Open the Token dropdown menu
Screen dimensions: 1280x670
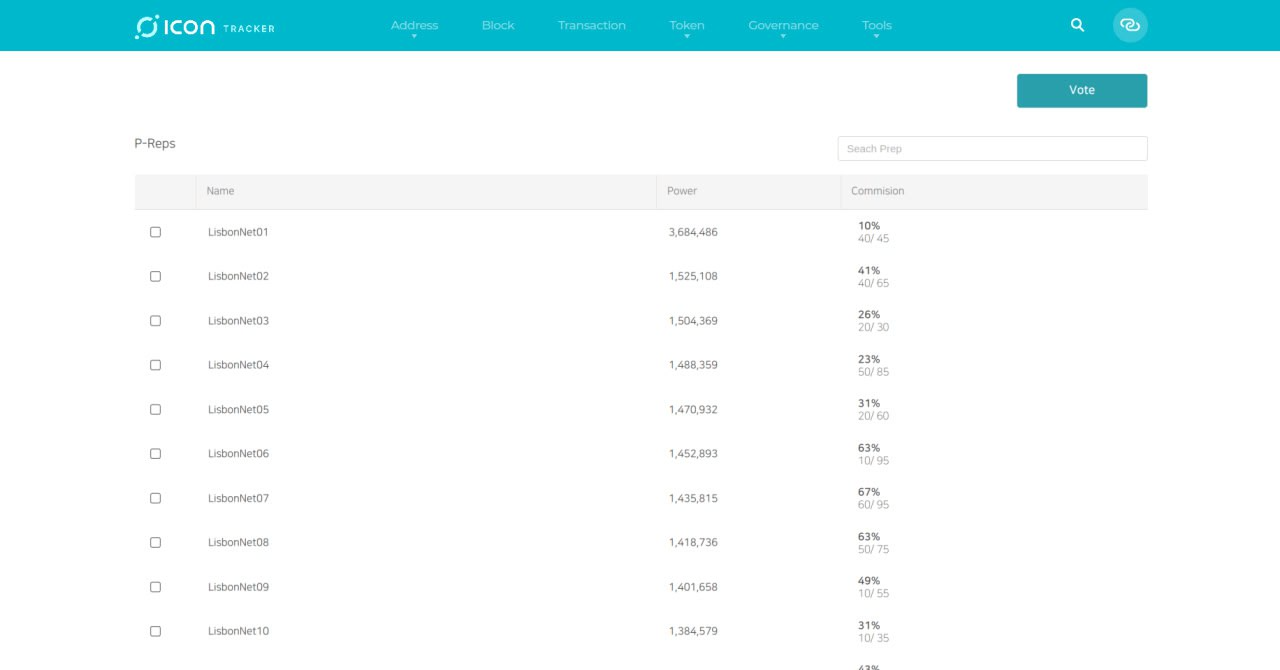(x=686, y=26)
